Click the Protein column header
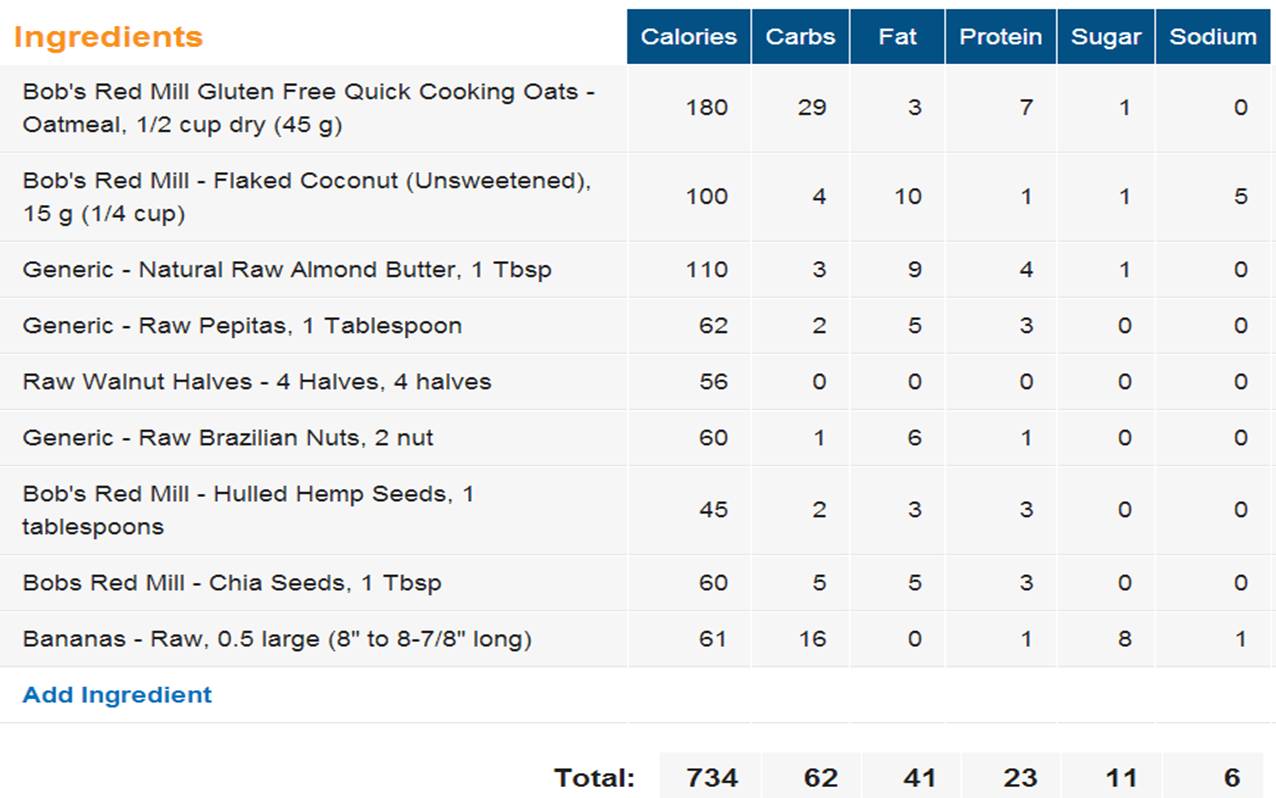 pos(1000,37)
